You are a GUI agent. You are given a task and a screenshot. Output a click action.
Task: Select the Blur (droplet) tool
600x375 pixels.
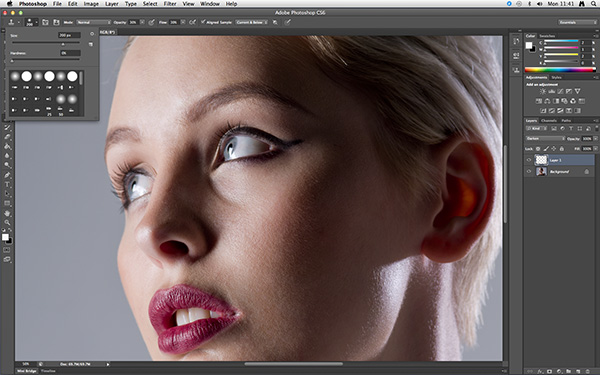tap(7, 156)
